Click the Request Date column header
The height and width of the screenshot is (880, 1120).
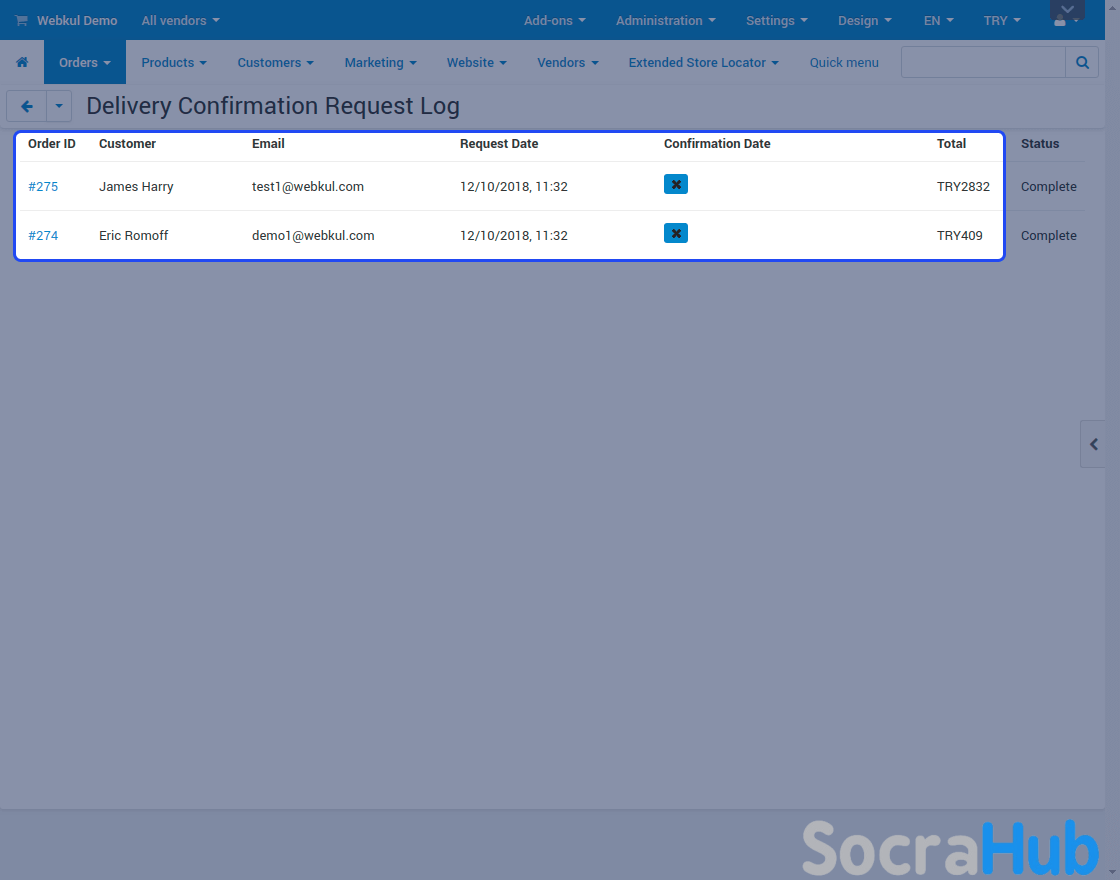pos(499,144)
